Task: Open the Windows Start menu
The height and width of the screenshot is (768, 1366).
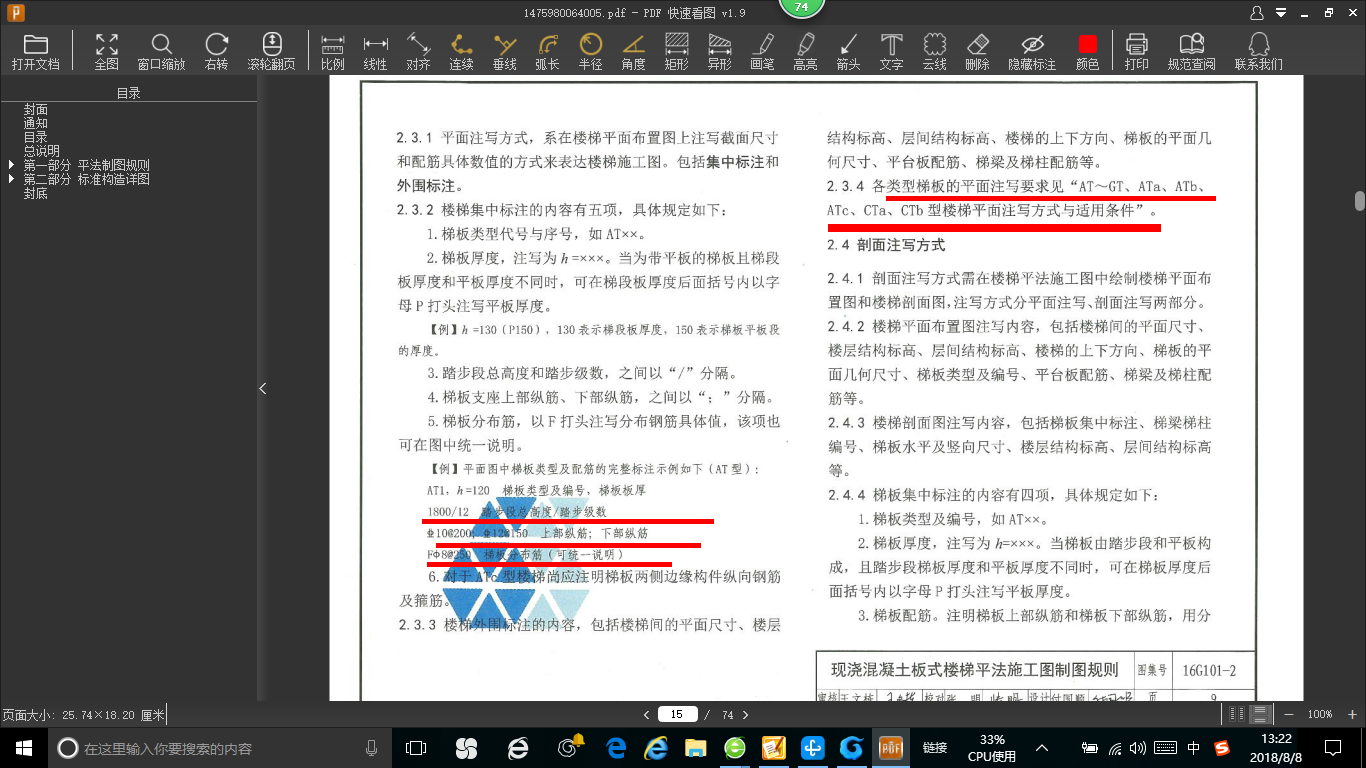Action: [23, 747]
